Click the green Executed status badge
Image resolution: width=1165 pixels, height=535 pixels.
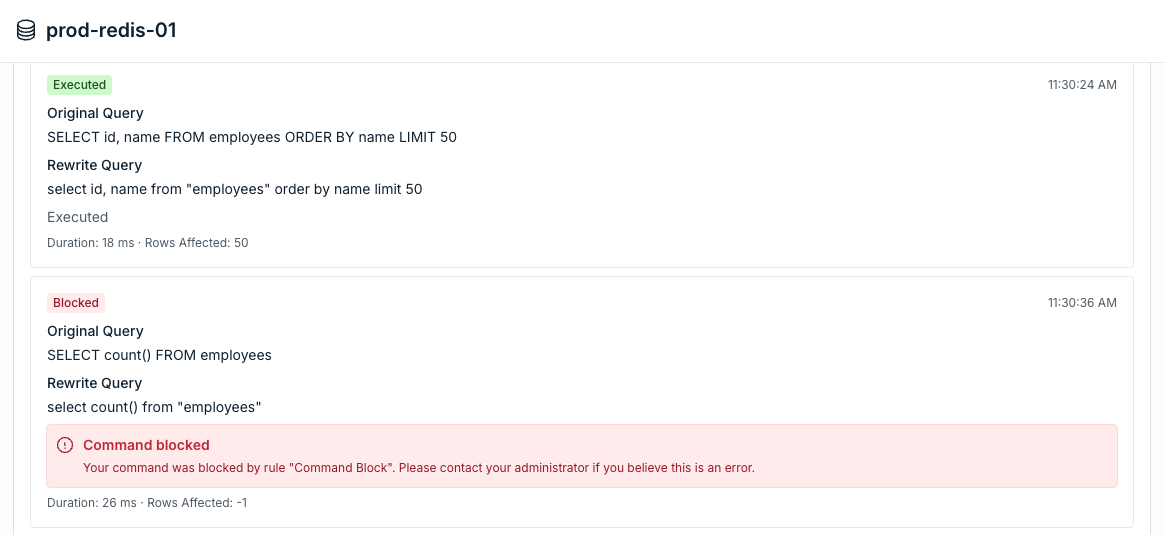(x=79, y=85)
